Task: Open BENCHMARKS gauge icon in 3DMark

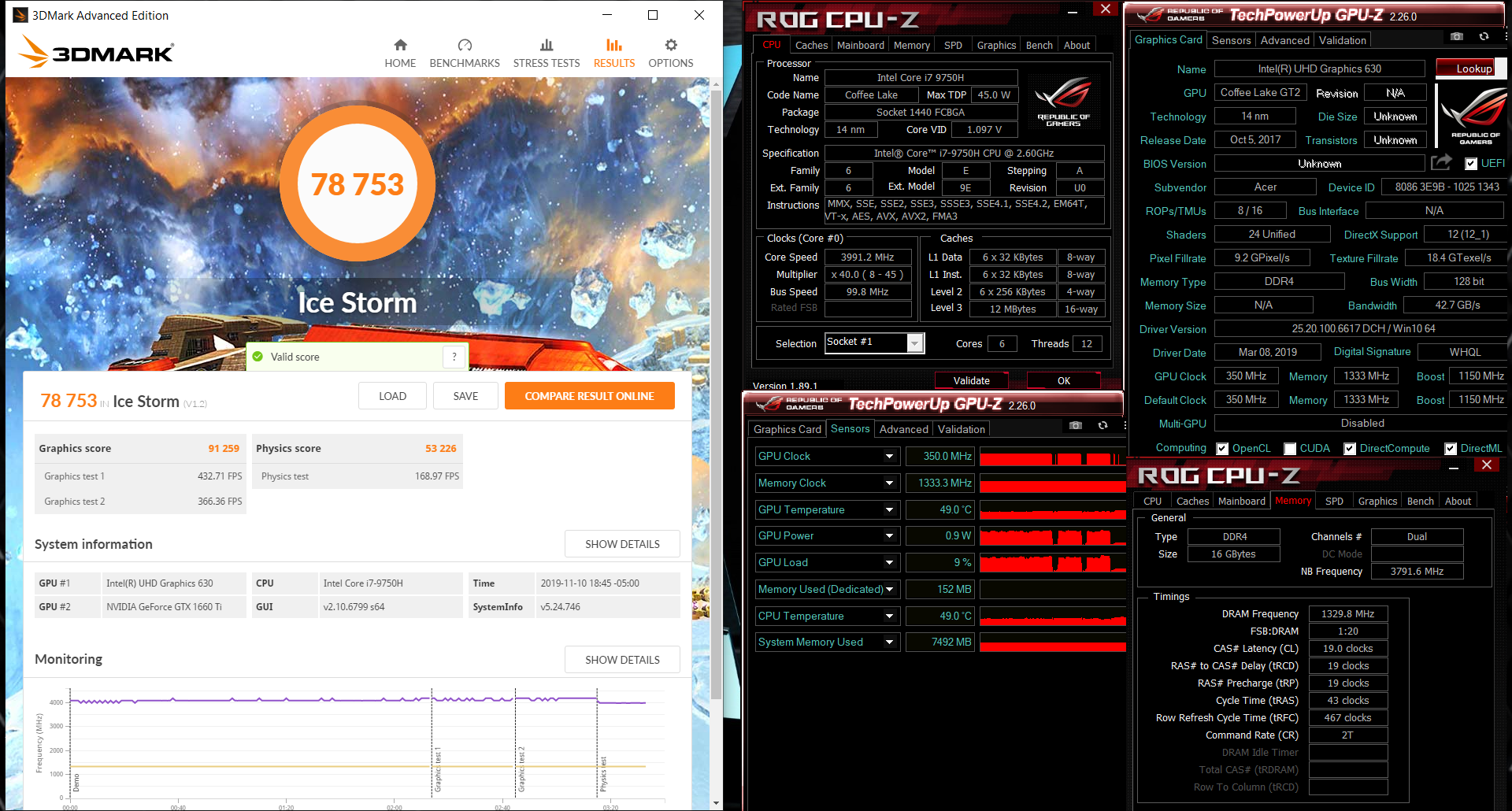Action: (465, 45)
